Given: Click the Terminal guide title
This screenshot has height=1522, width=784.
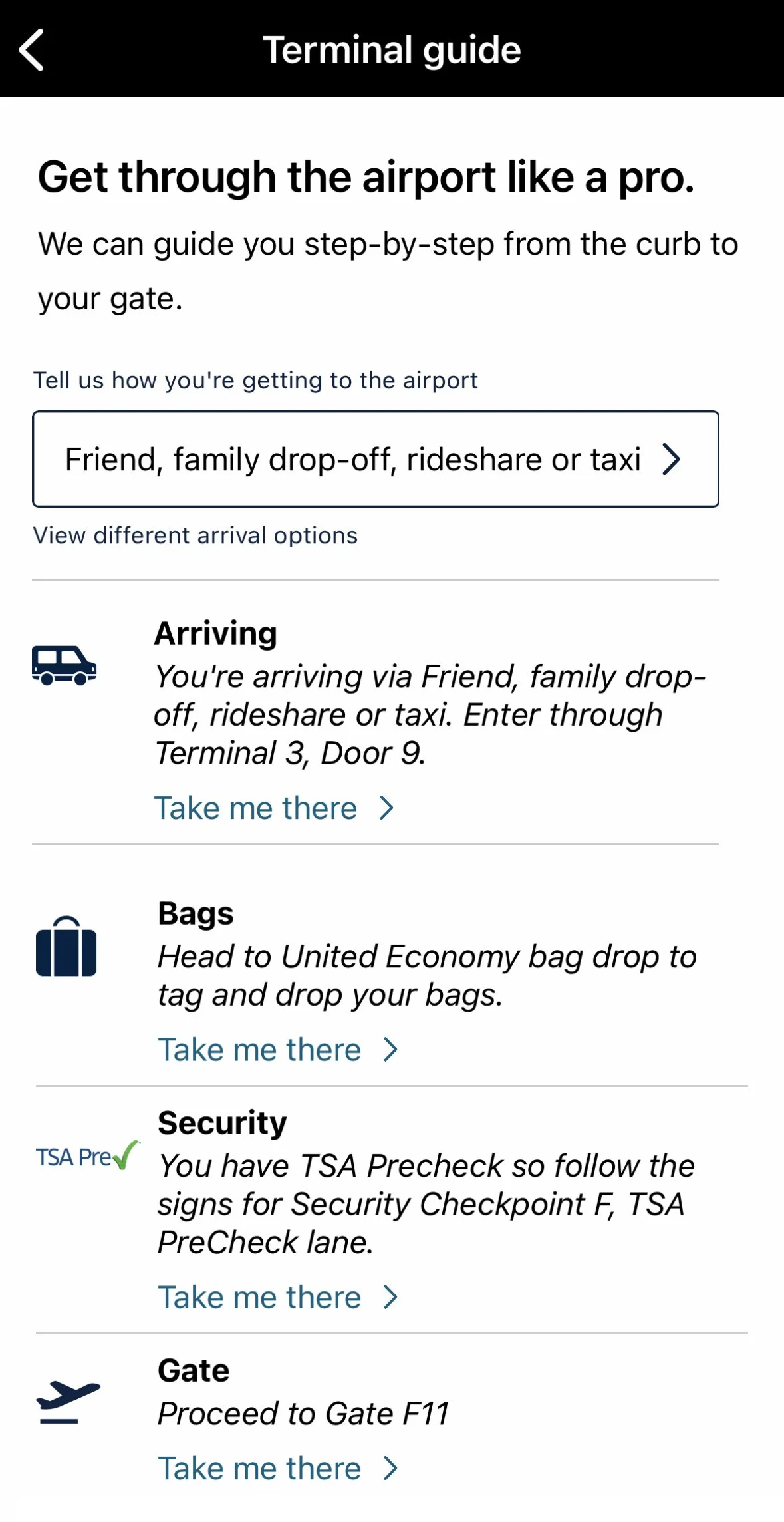Looking at the screenshot, I should coord(392,51).
